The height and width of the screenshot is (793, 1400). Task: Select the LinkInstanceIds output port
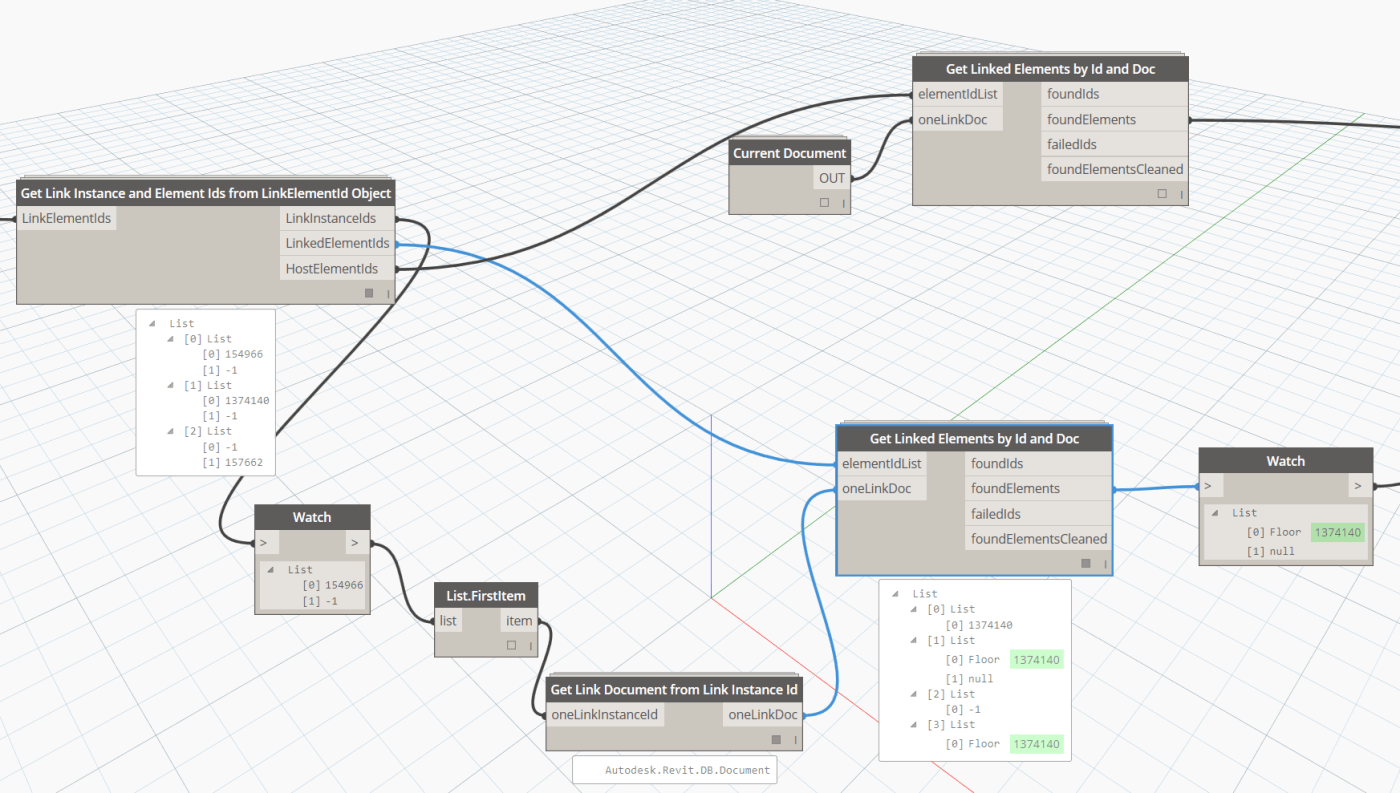(x=337, y=218)
